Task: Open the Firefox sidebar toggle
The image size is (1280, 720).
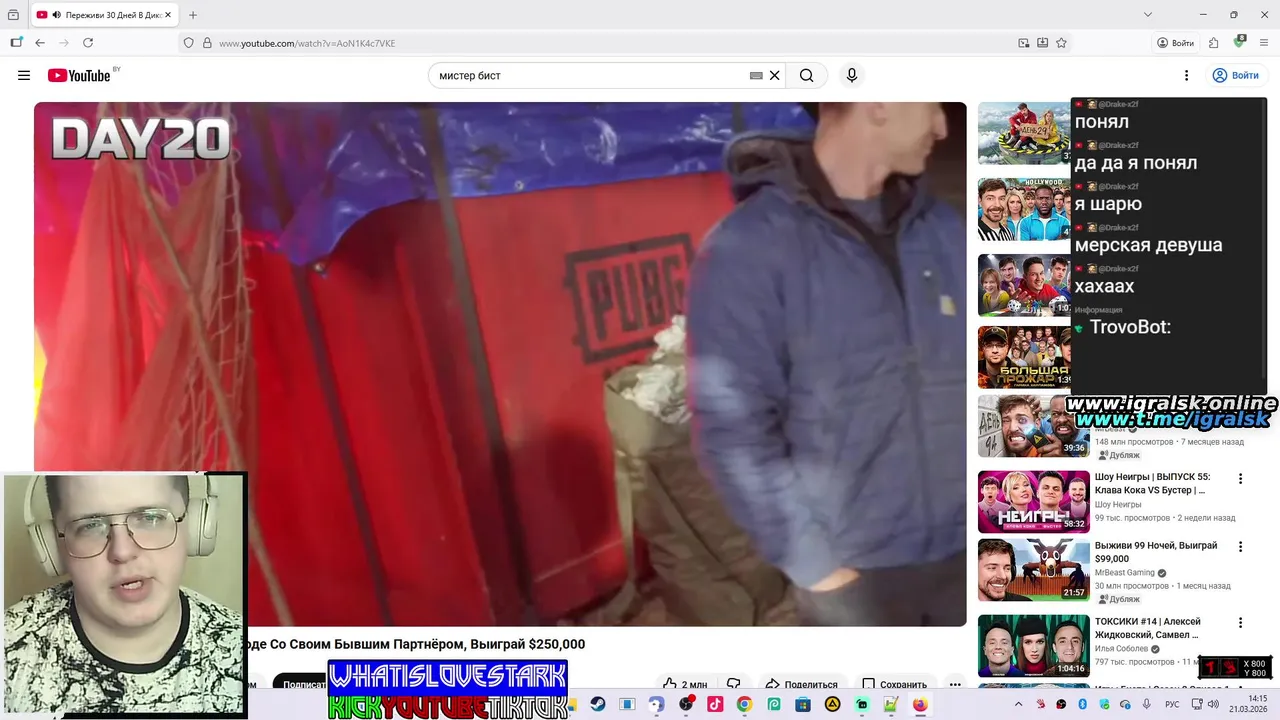Action: (x=16, y=43)
